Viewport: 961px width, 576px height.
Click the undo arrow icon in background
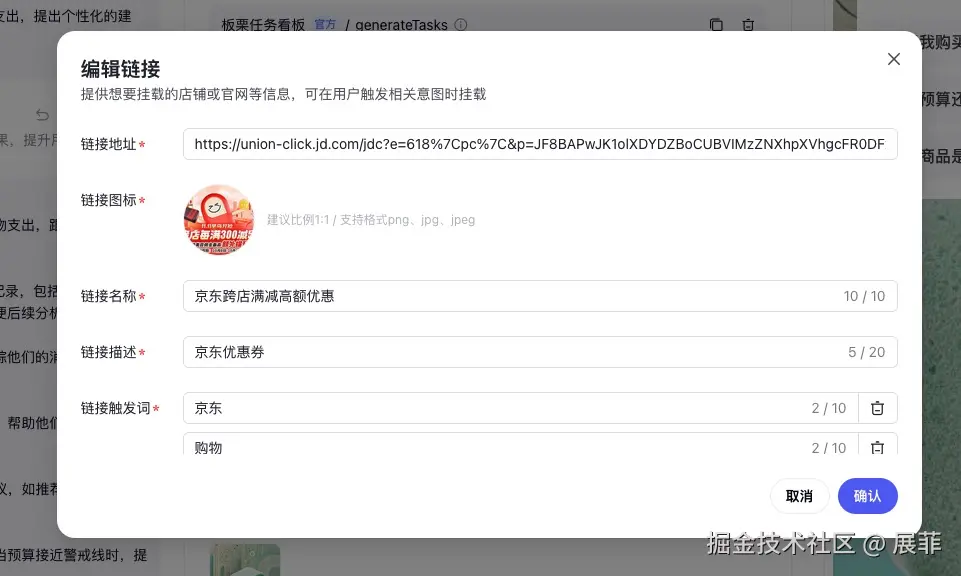point(42,115)
